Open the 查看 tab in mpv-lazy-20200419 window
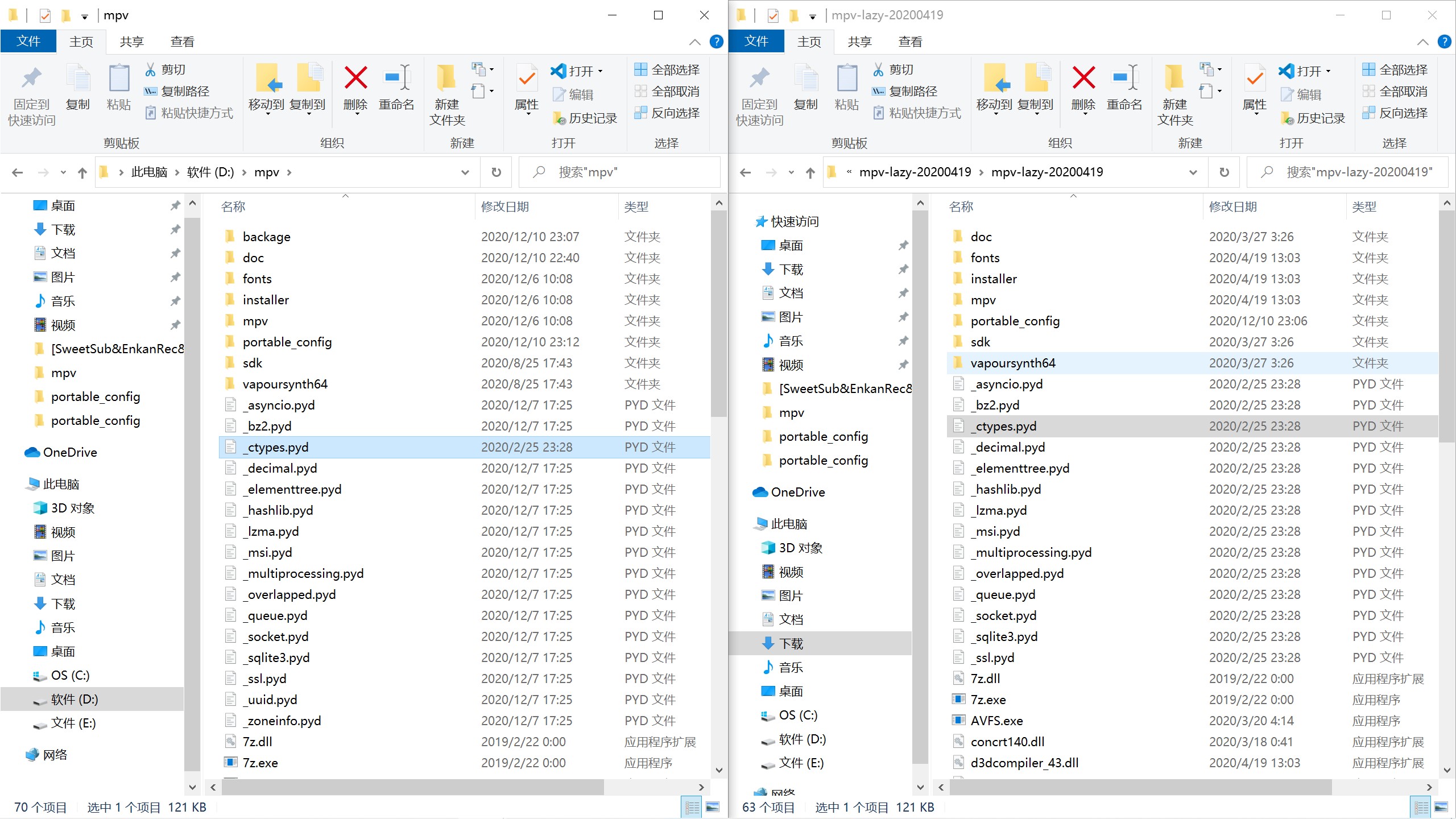 click(911, 42)
